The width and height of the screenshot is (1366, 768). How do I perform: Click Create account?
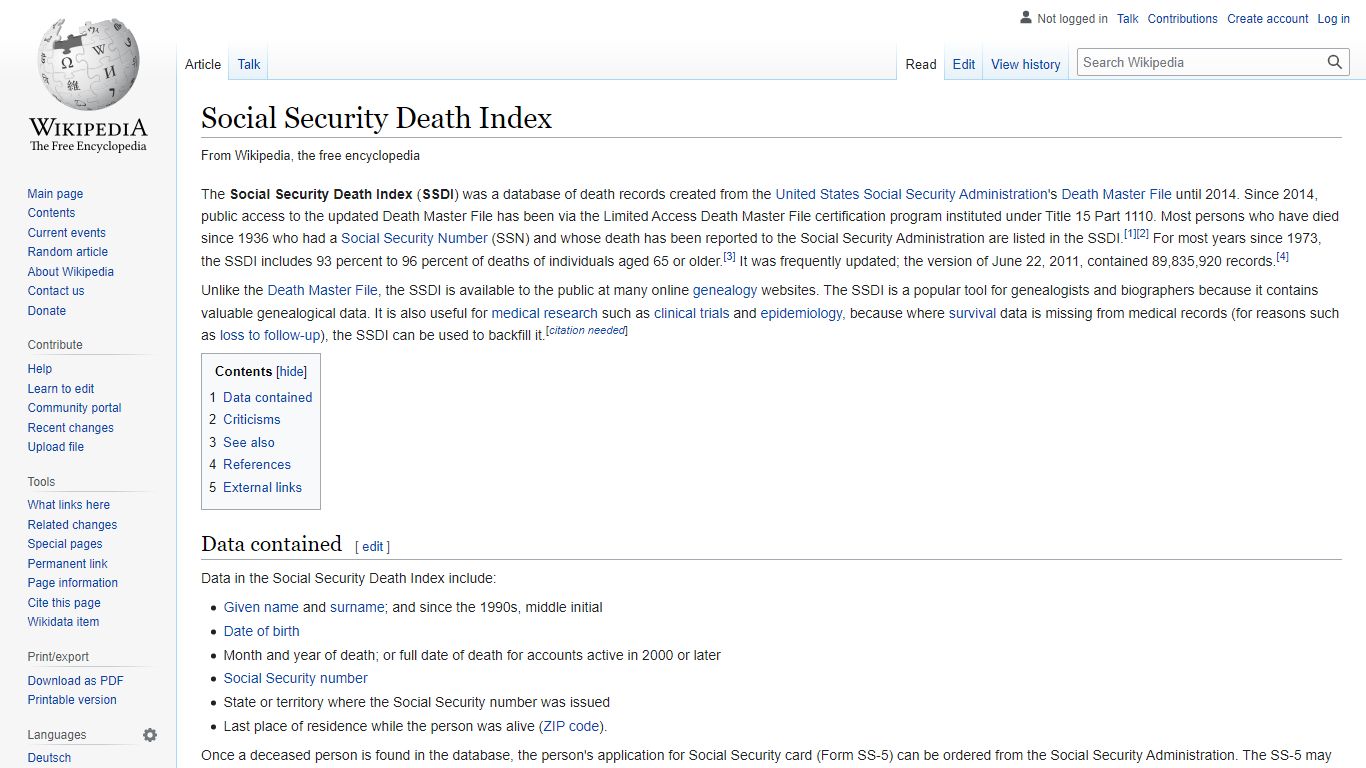(x=1267, y=18)
